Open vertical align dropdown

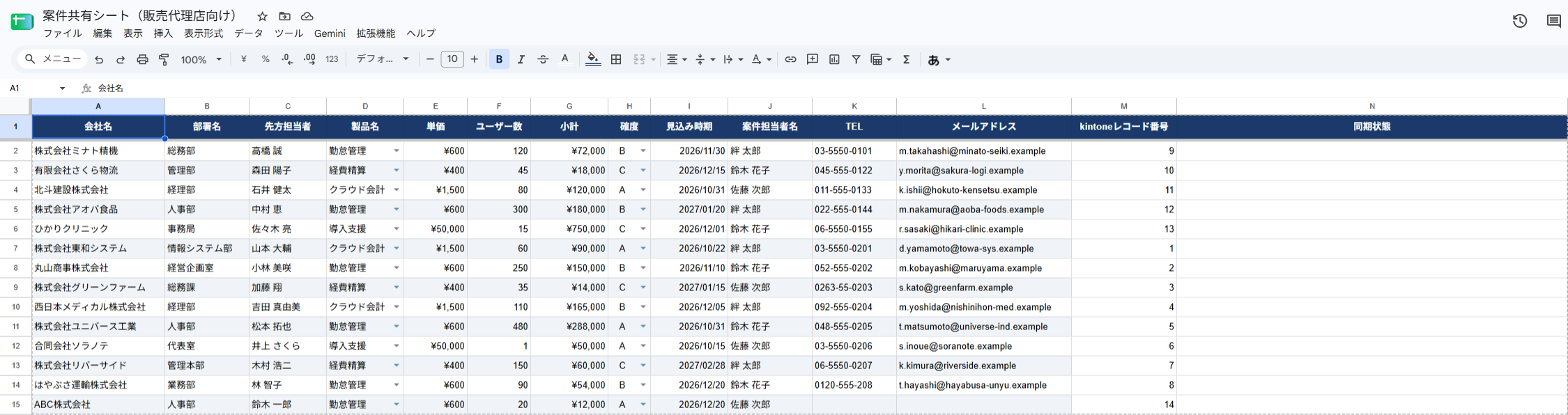(x=705, y=60)
